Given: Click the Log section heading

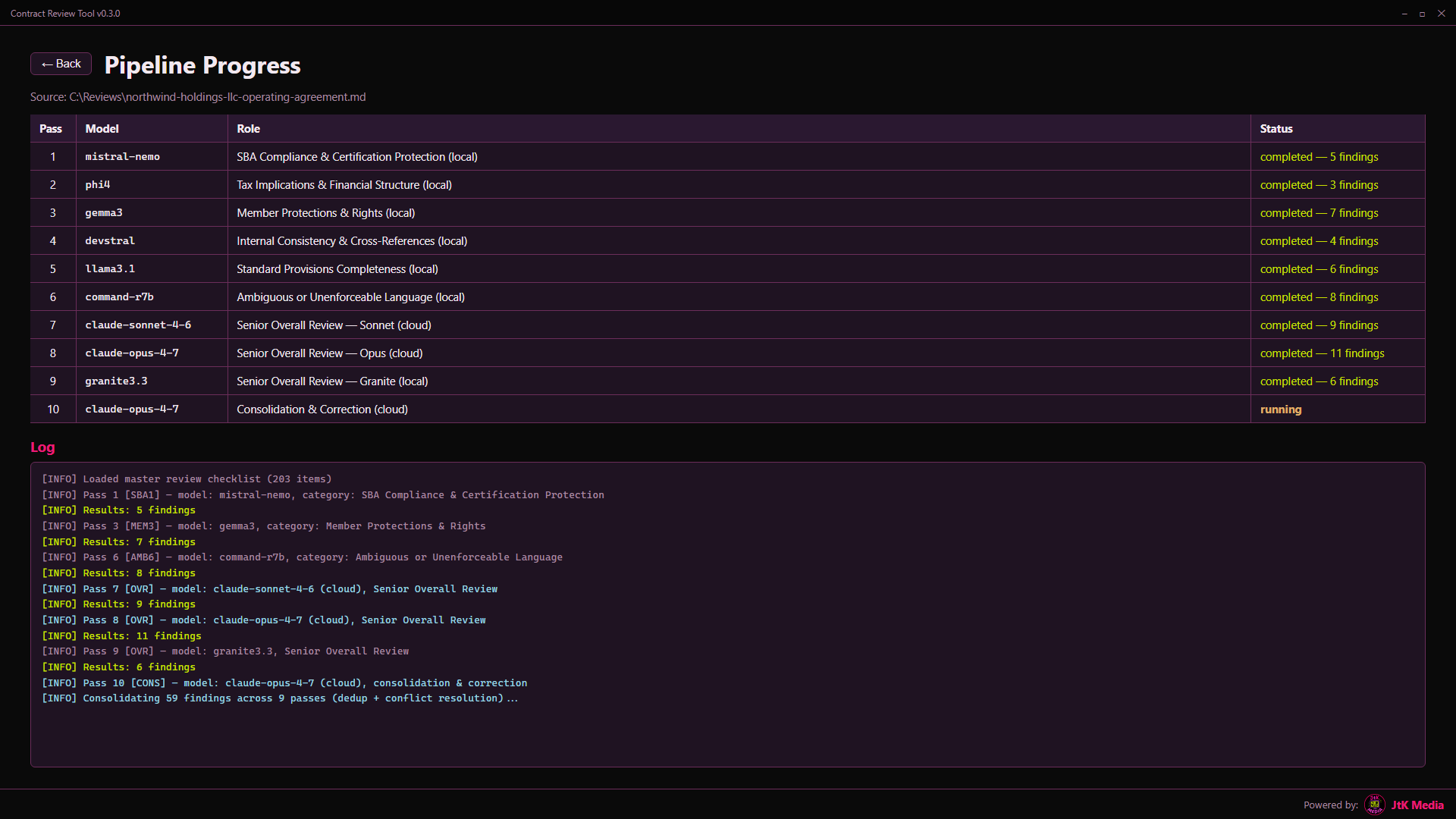Looking at the screenshot, I should (x=42, y=447).
